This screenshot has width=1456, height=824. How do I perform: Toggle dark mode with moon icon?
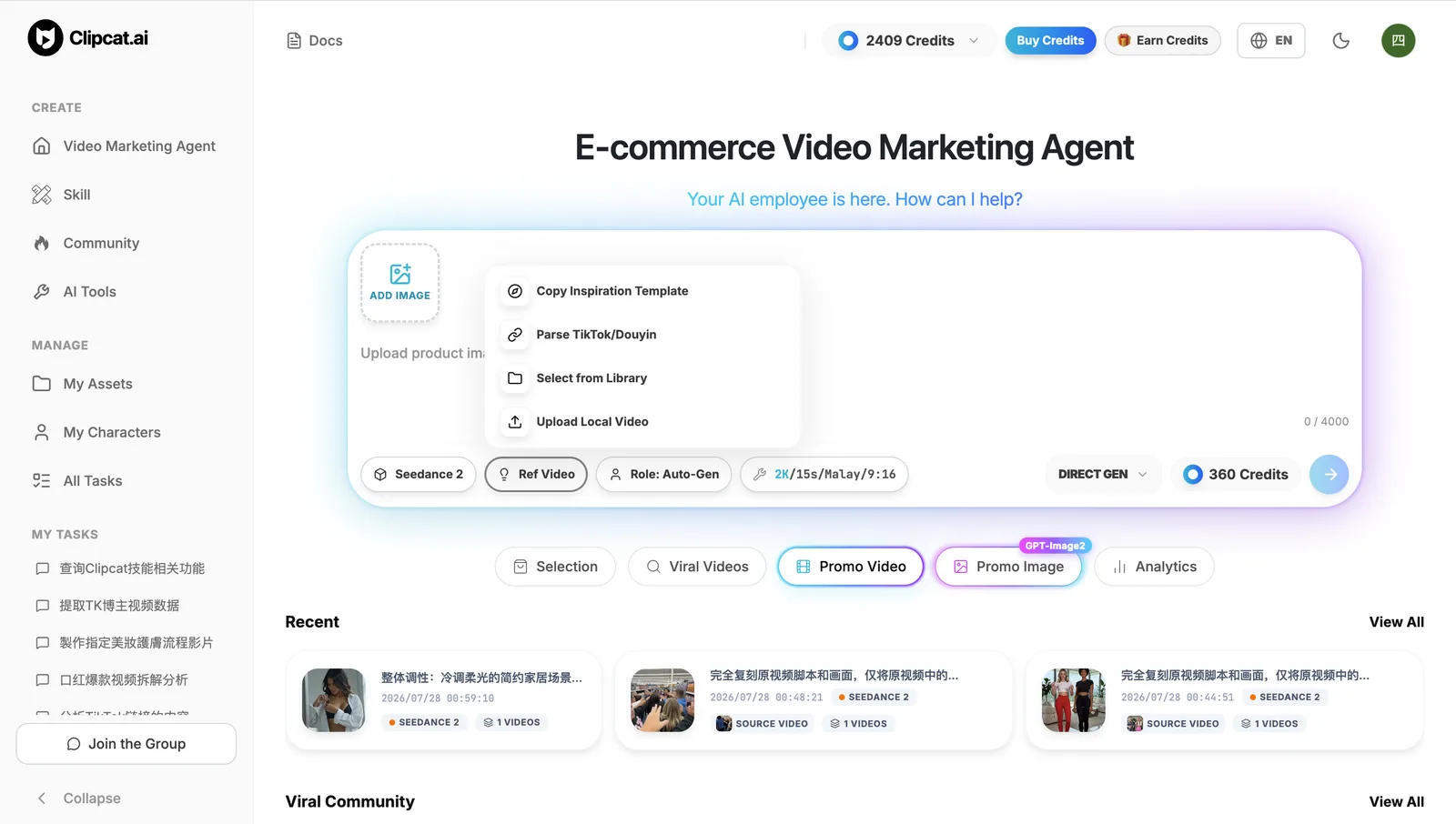[x=1340, y=41]
